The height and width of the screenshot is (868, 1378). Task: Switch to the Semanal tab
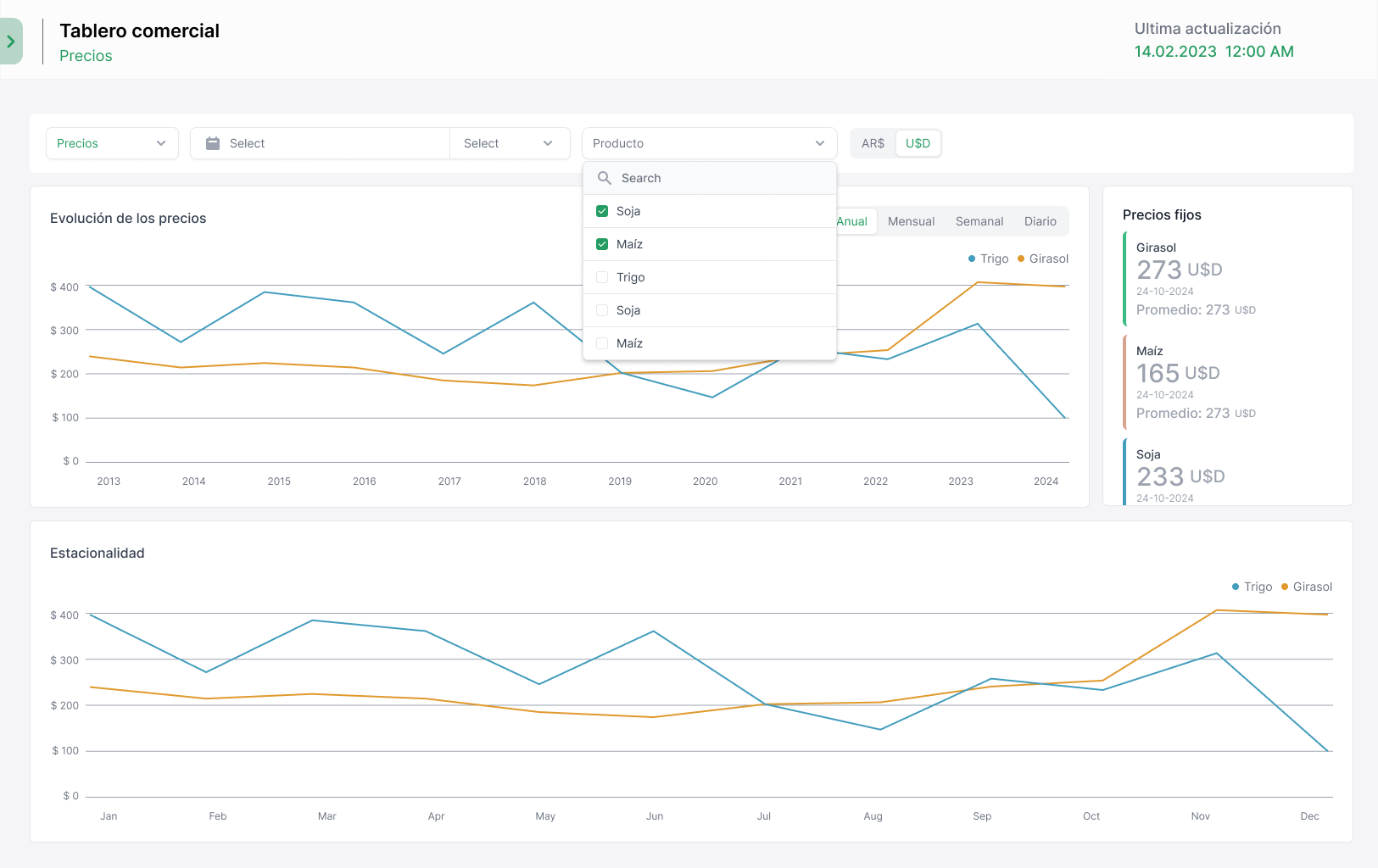[x=979, y=221]
